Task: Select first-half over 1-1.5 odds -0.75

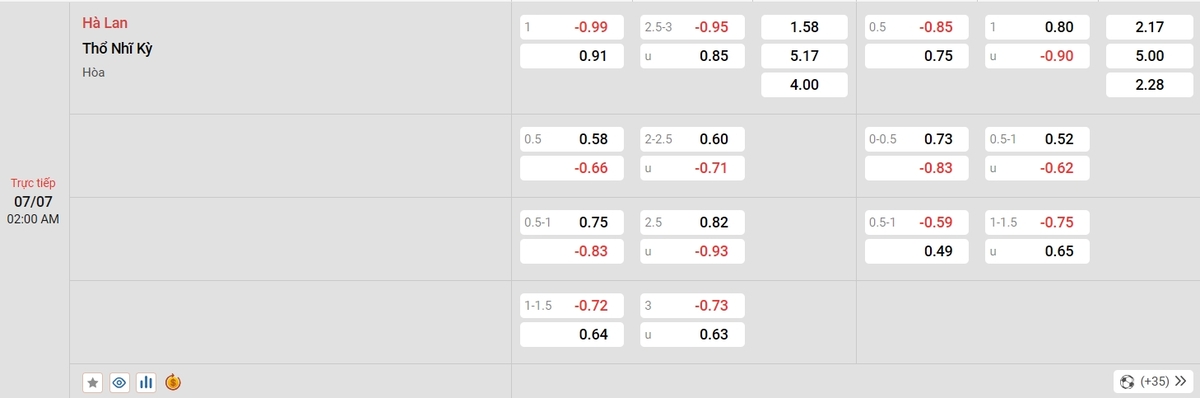Action: (1037, 222)
